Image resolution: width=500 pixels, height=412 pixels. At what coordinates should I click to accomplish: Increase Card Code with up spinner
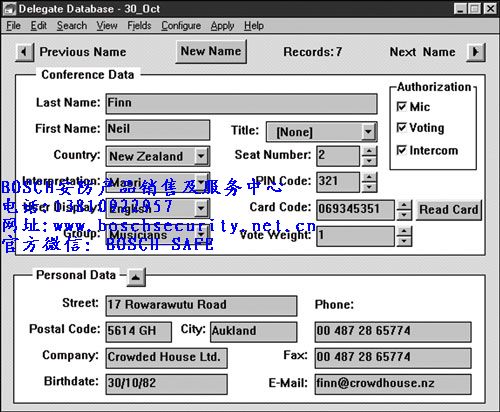[x=404, y=205]
